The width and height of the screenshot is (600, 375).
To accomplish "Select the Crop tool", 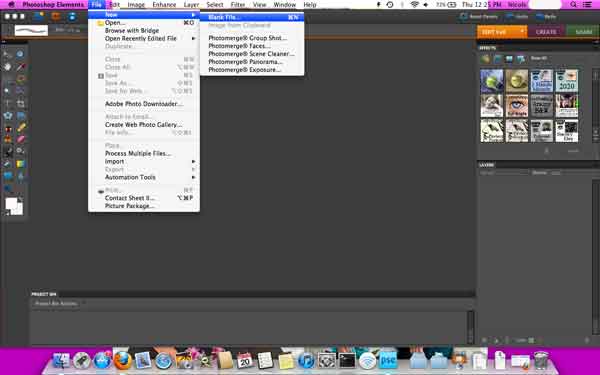I will pos(20,103).
